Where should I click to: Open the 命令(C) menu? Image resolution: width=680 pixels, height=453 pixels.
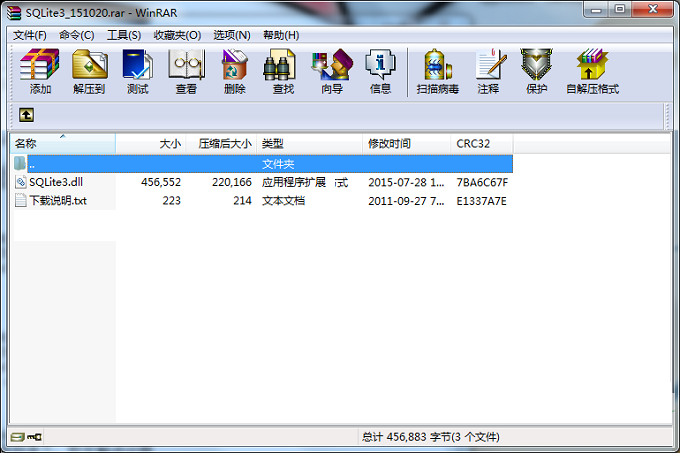tap(77, 35)
